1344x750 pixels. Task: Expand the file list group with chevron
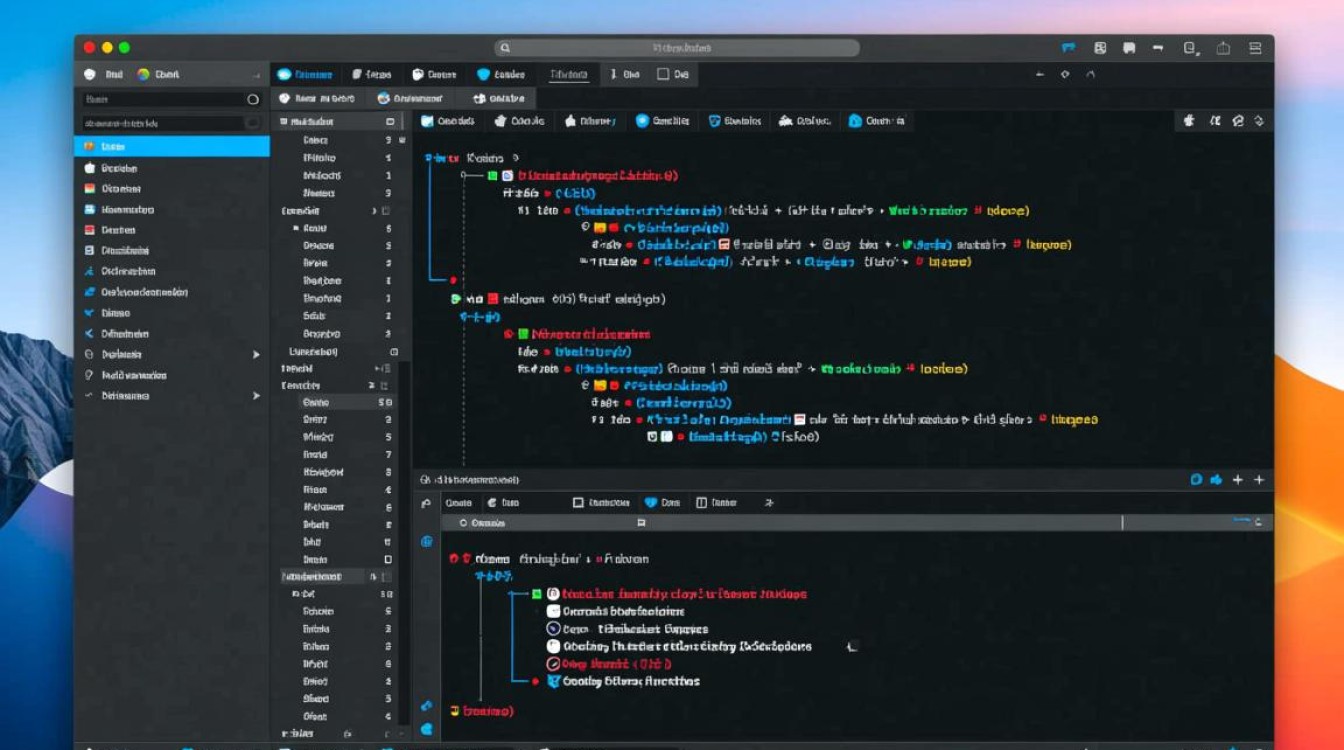[x=374, y=211]
